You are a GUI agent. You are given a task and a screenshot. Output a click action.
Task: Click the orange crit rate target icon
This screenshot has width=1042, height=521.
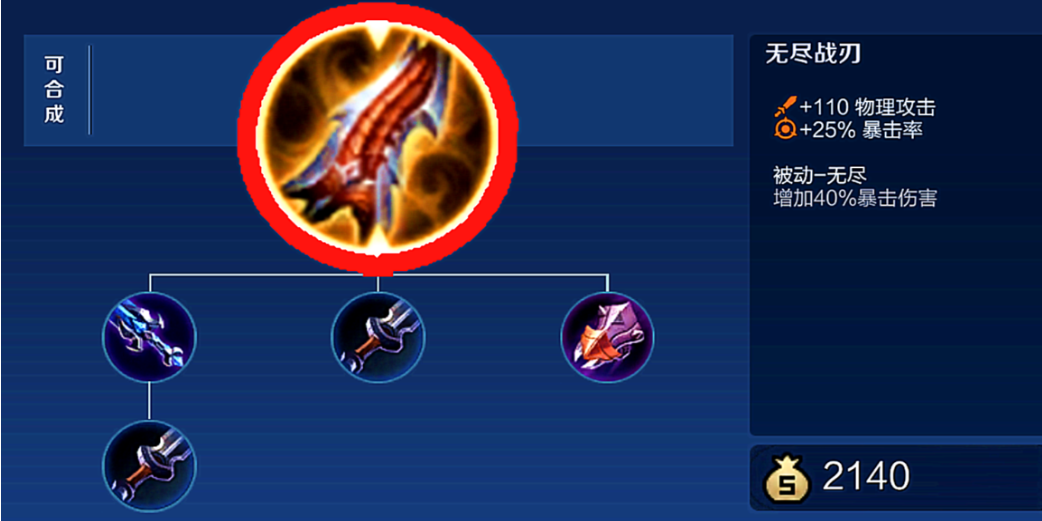pos(785,130)
